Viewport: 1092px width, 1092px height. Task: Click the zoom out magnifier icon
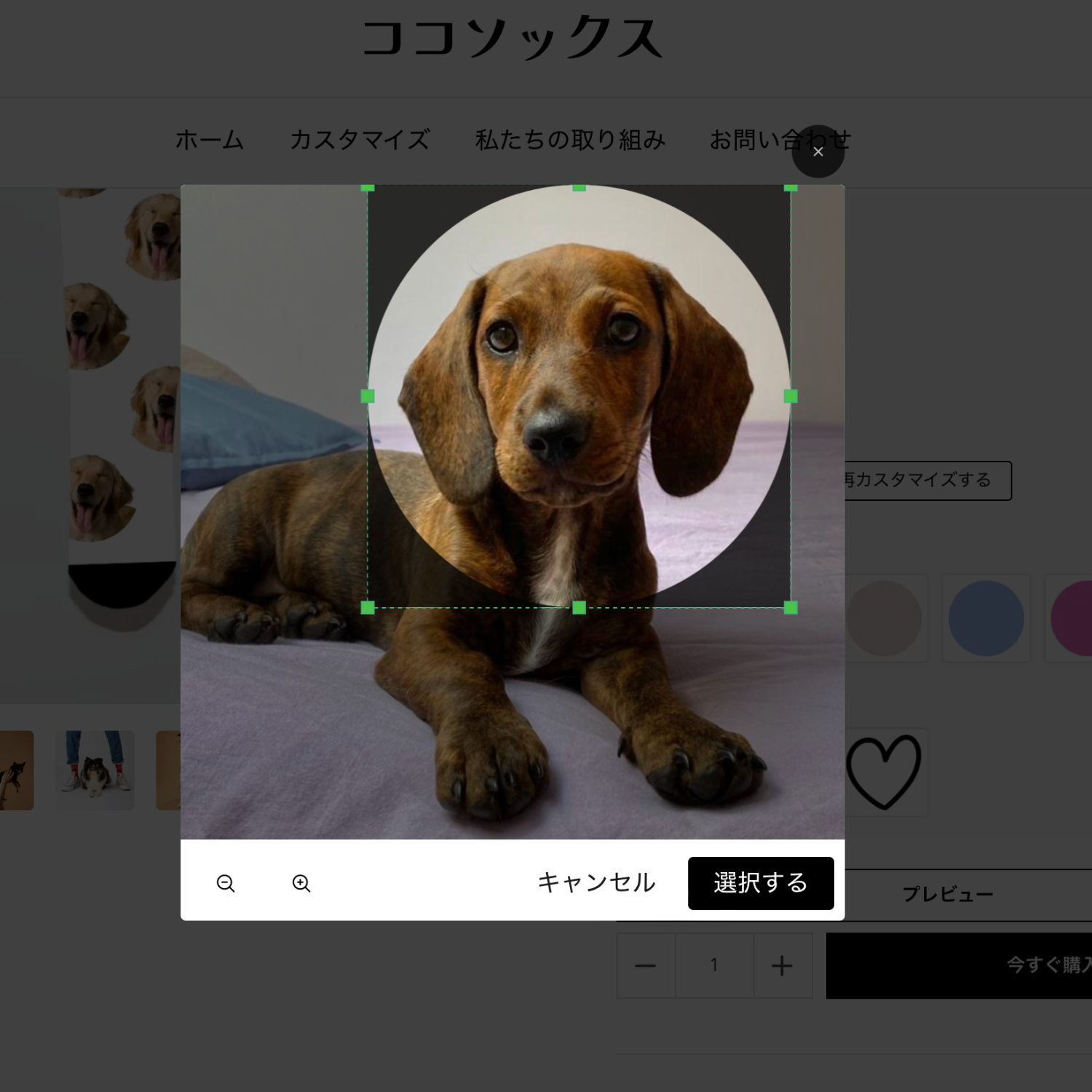tap(226, 883)
